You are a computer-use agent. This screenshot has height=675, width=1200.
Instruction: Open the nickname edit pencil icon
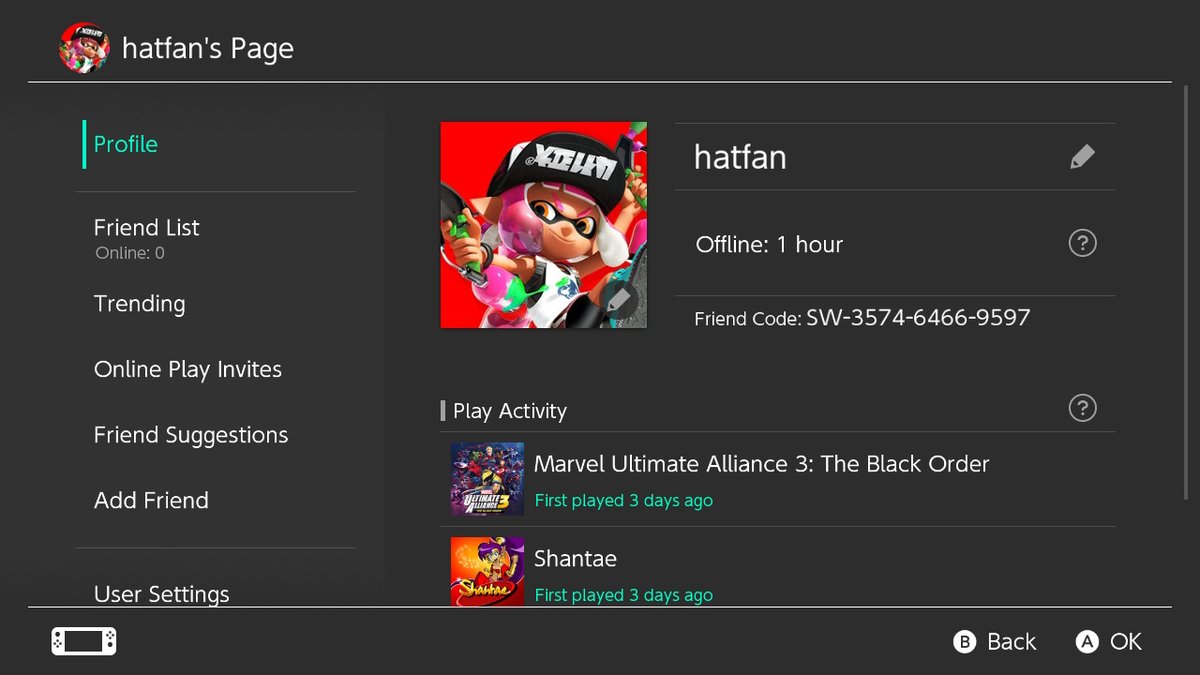pos(1082,156)
